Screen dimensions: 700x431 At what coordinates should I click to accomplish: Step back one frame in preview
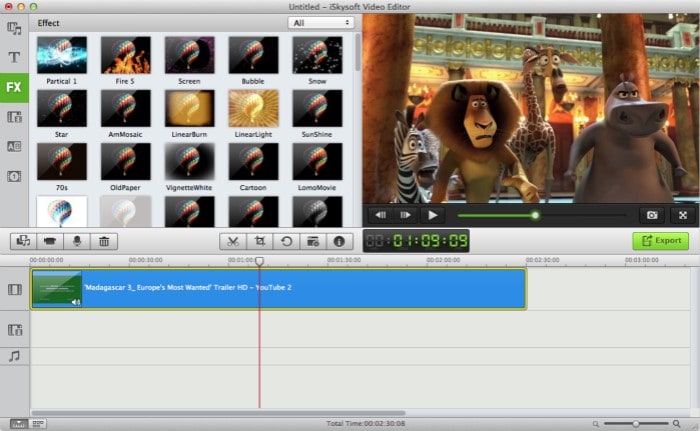(x=380, y=215)
